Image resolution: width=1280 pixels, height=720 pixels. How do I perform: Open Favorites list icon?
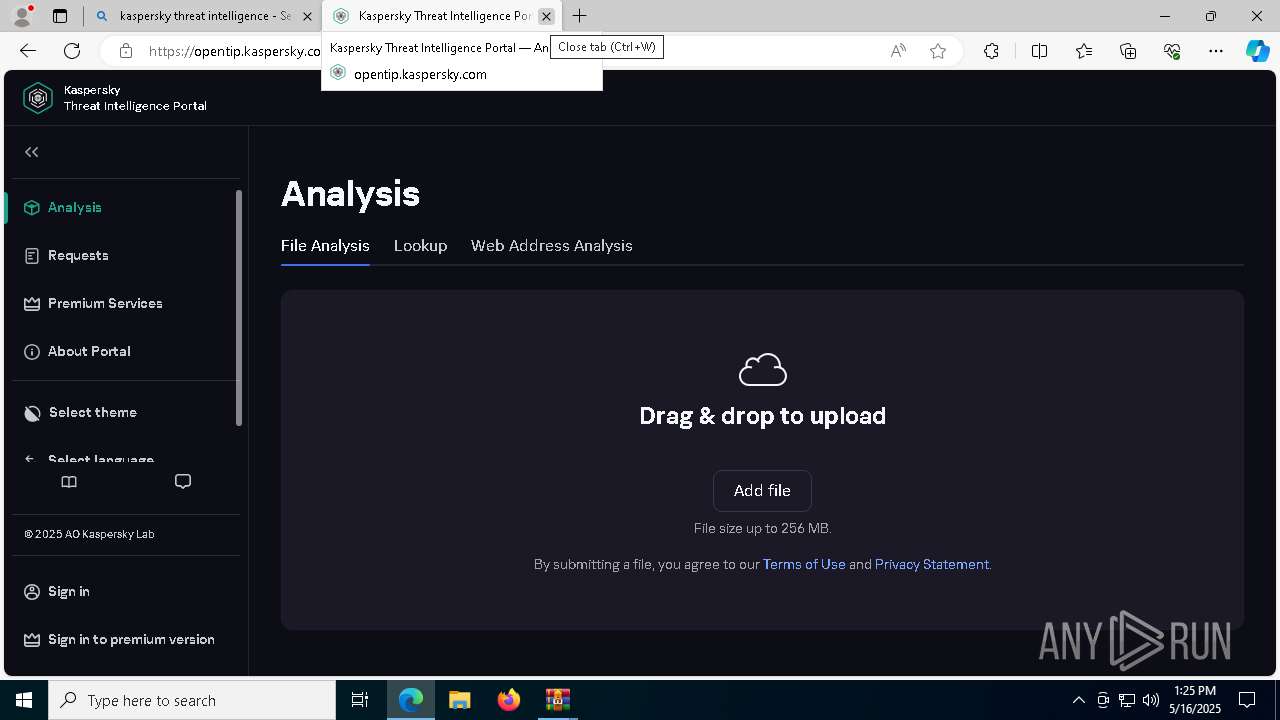[1084, 51]
